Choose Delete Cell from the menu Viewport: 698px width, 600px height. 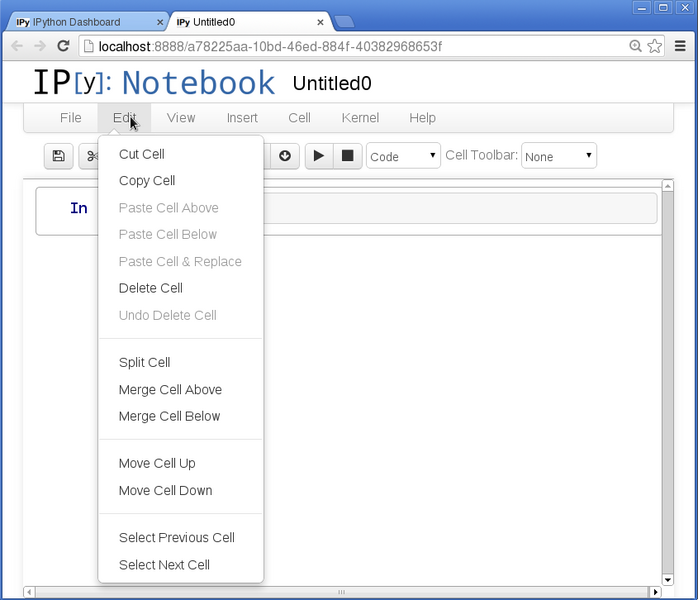(x=181, y=288)
